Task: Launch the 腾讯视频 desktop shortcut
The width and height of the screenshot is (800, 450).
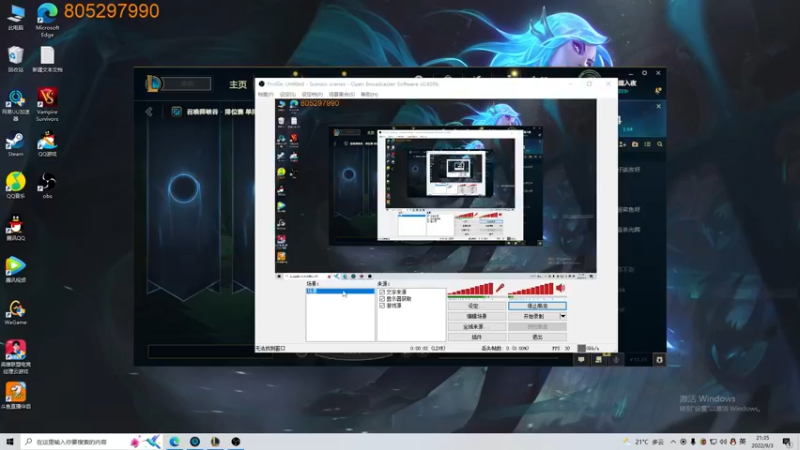Action: click(15, 269)
